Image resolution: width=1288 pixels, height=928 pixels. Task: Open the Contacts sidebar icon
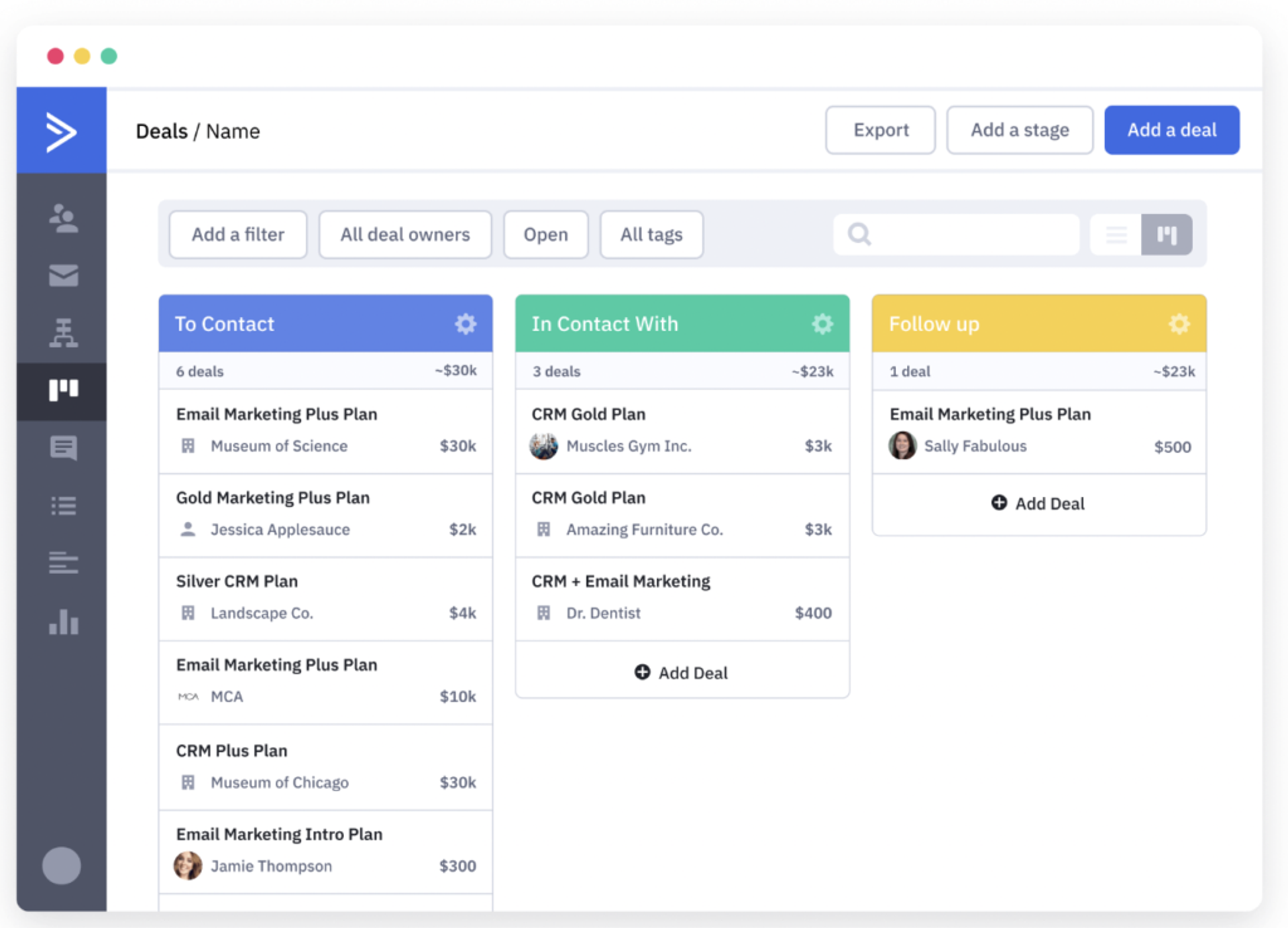(x=62, y=218)
